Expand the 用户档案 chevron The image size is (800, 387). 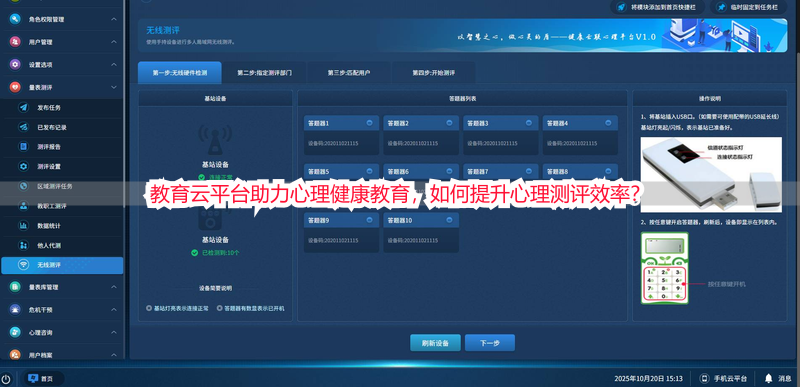[114, 355]
